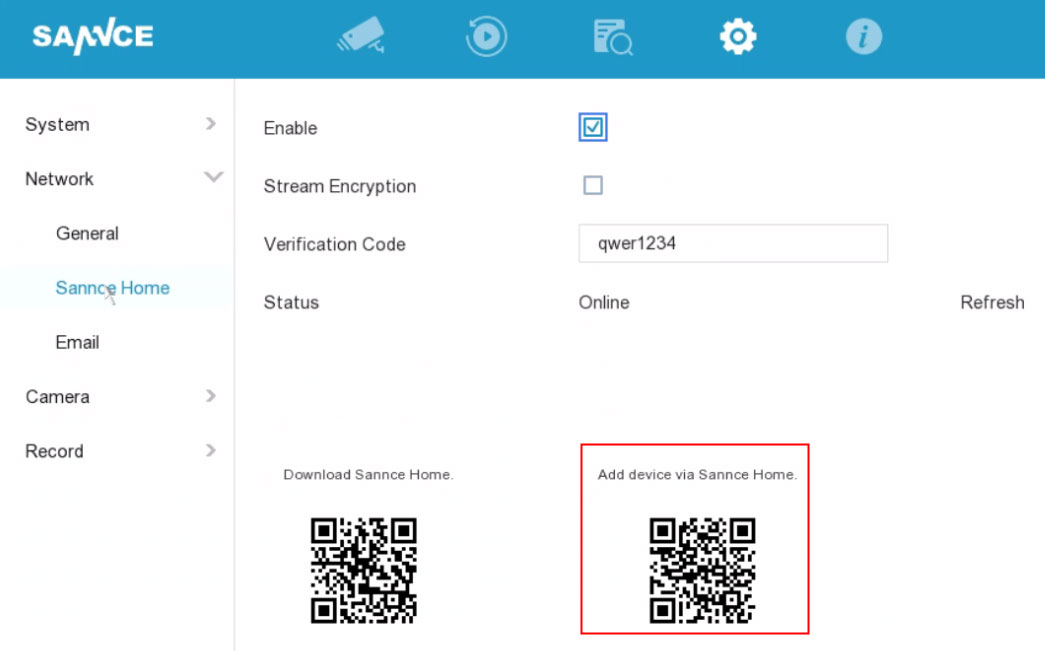
Task: Open the settings gear icon
Action: pyautogui.click(x=738, y=38)
